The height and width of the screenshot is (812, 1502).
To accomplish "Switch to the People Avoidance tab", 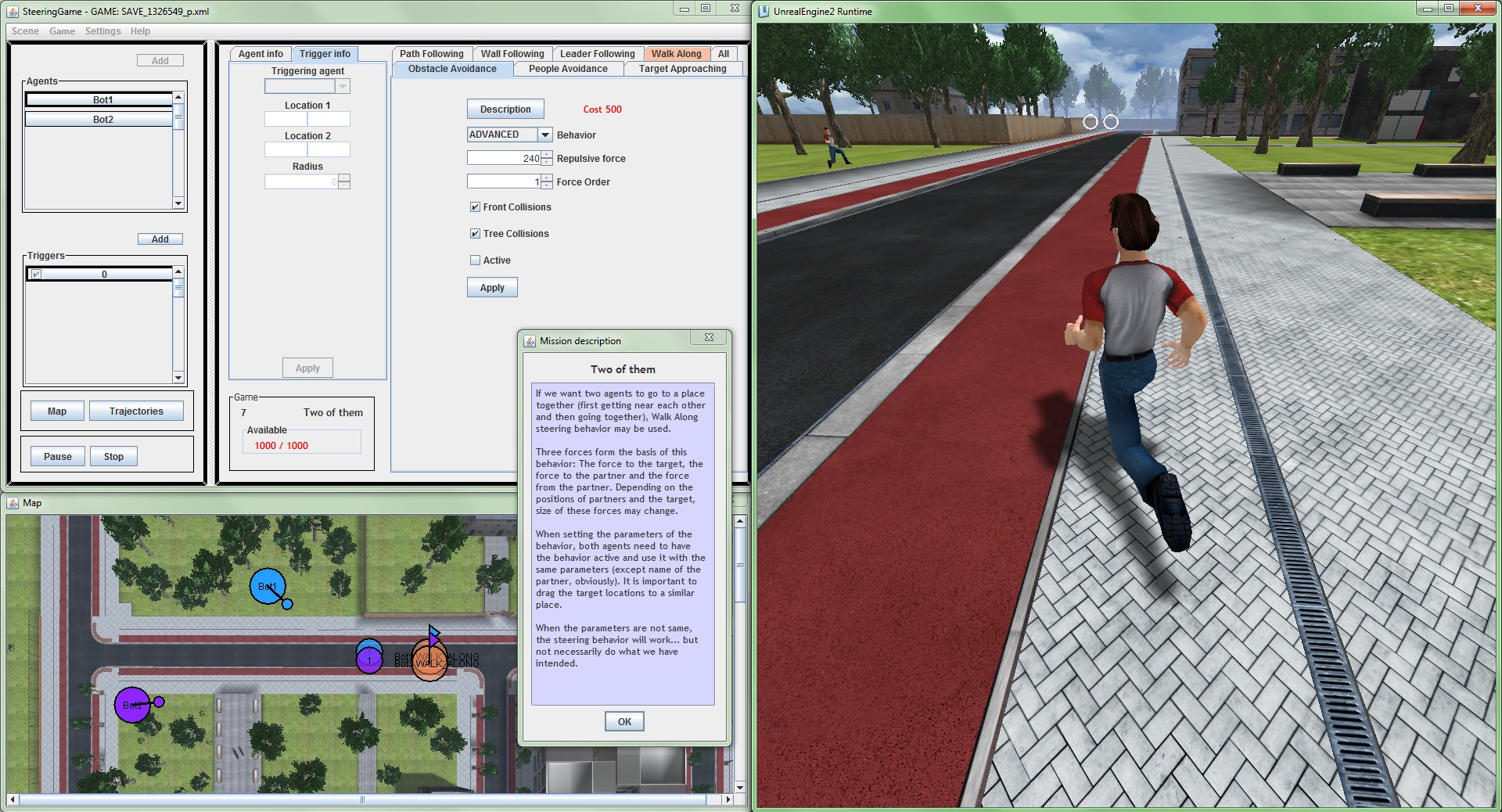I will click(568, 69).
